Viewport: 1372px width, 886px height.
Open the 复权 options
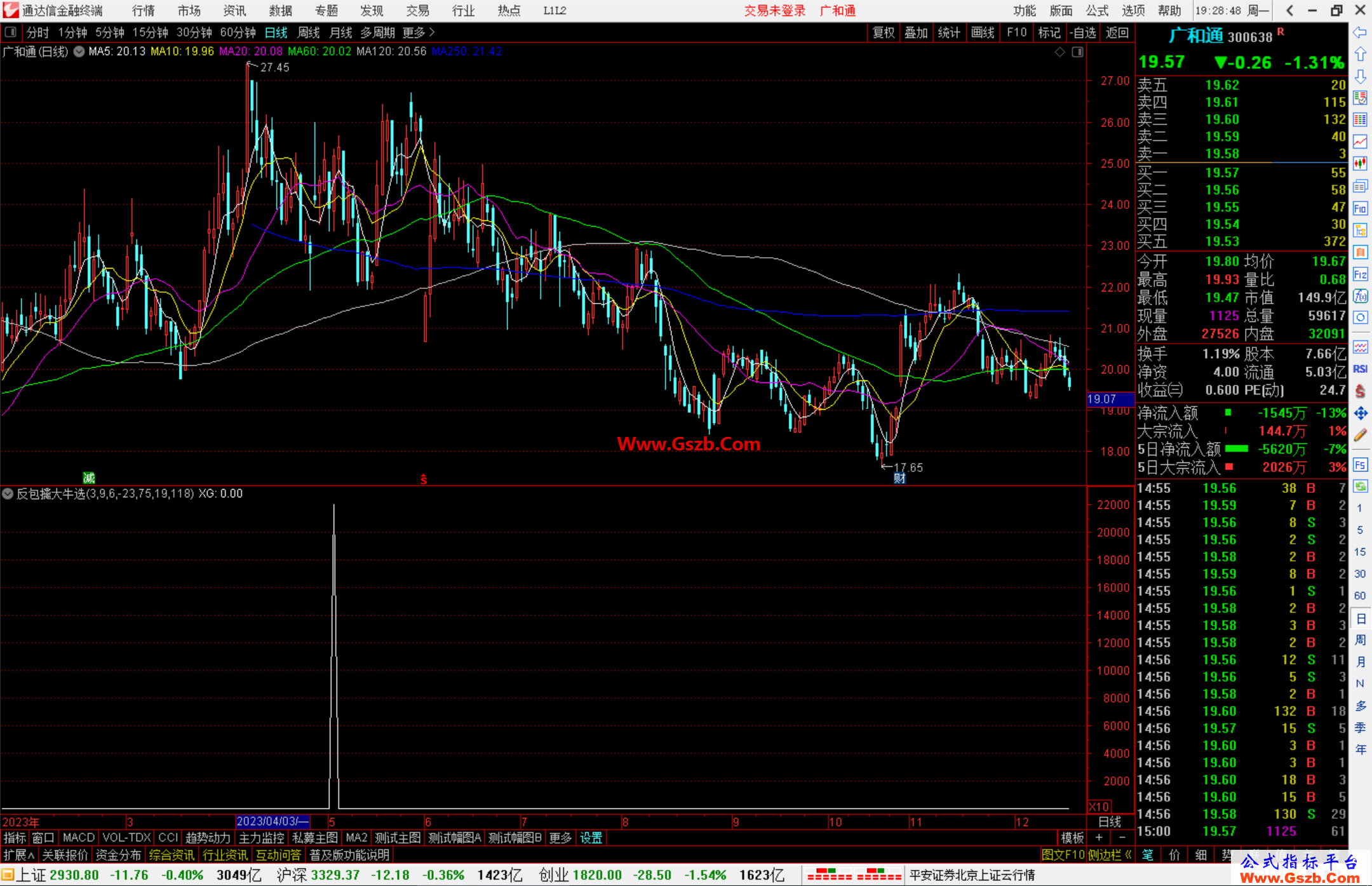(x=884, y=32)
